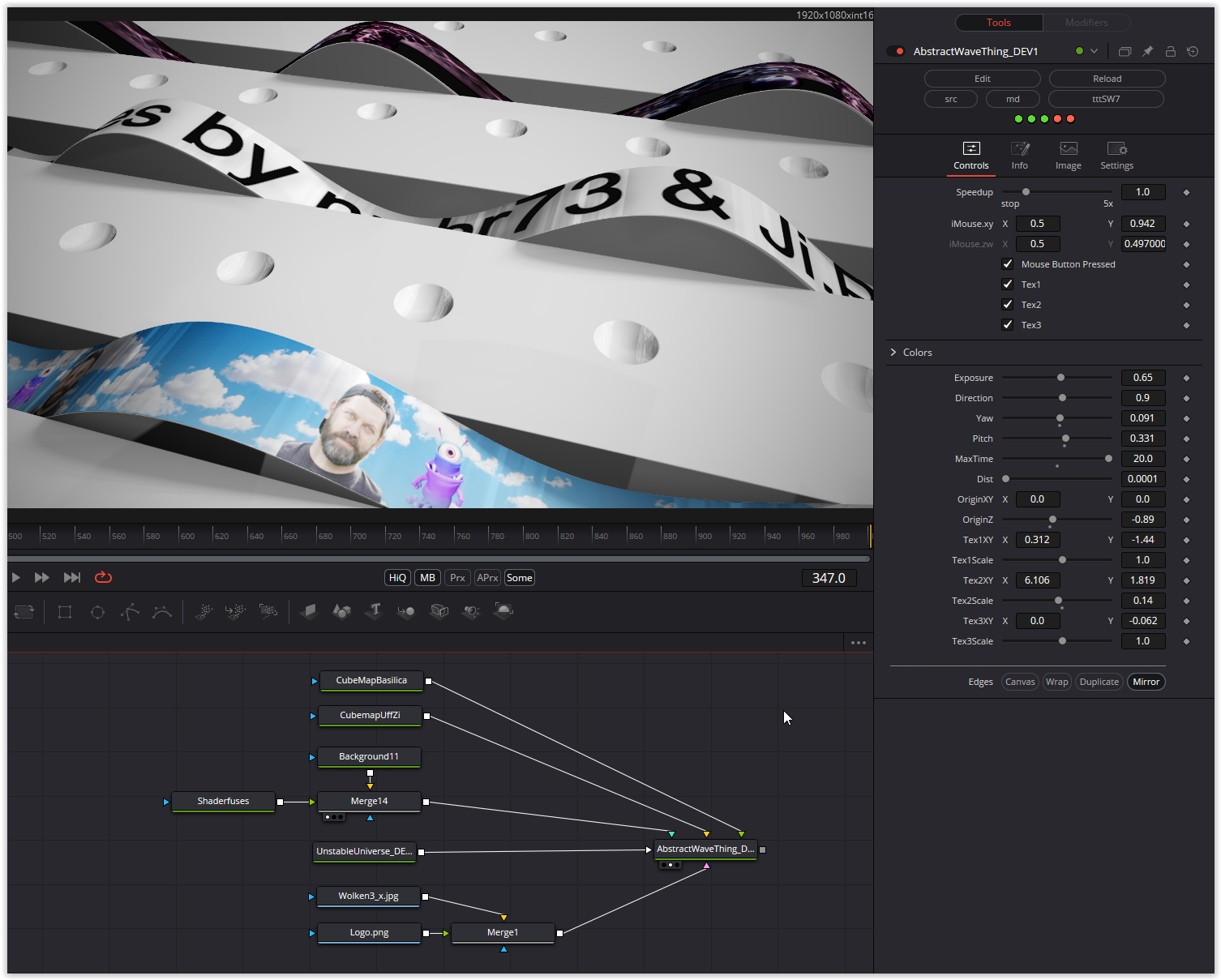
Task: Click the md button
Action: pyautogui.click(x=1013, y=99)
